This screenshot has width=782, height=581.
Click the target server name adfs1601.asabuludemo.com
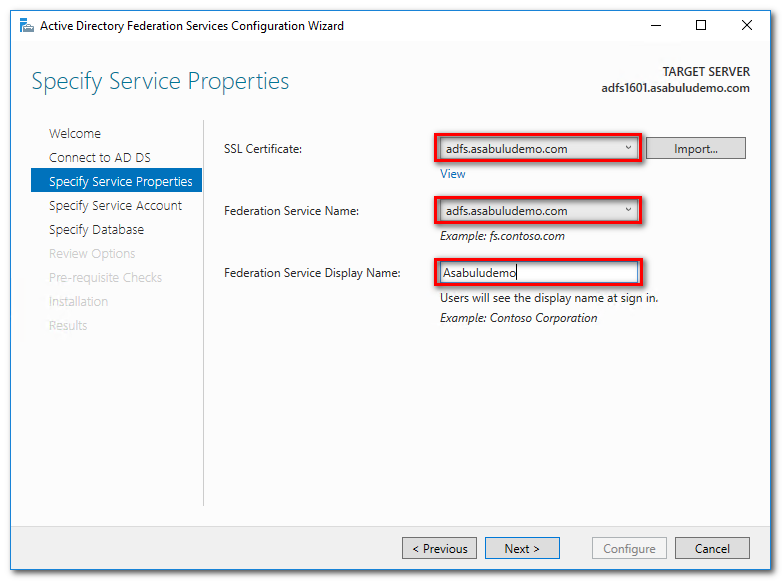(675, 88)
